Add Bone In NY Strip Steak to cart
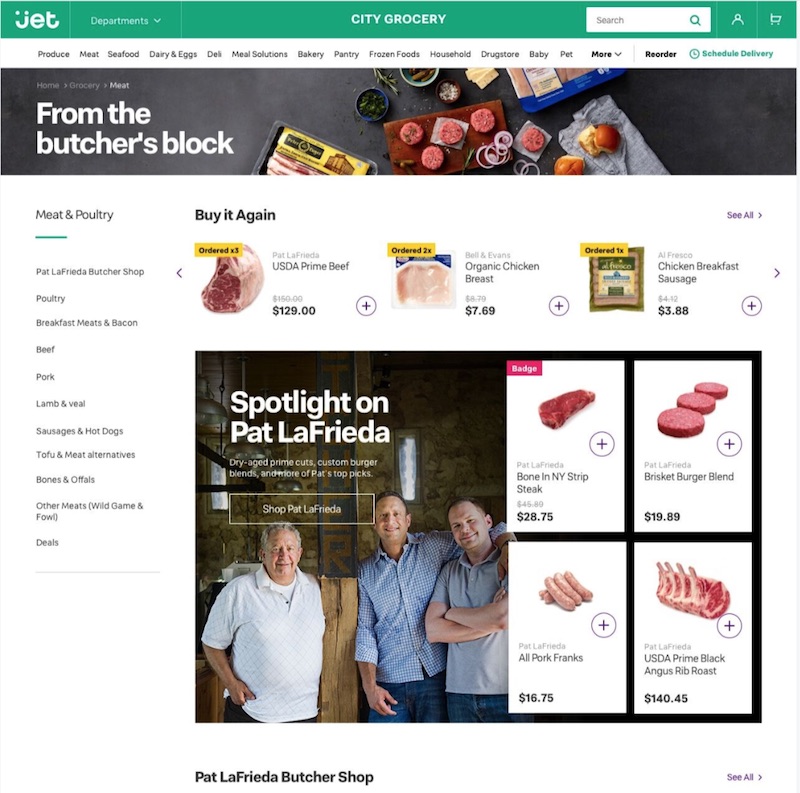This screenshot has width=800, height=793. pos(602,444)
